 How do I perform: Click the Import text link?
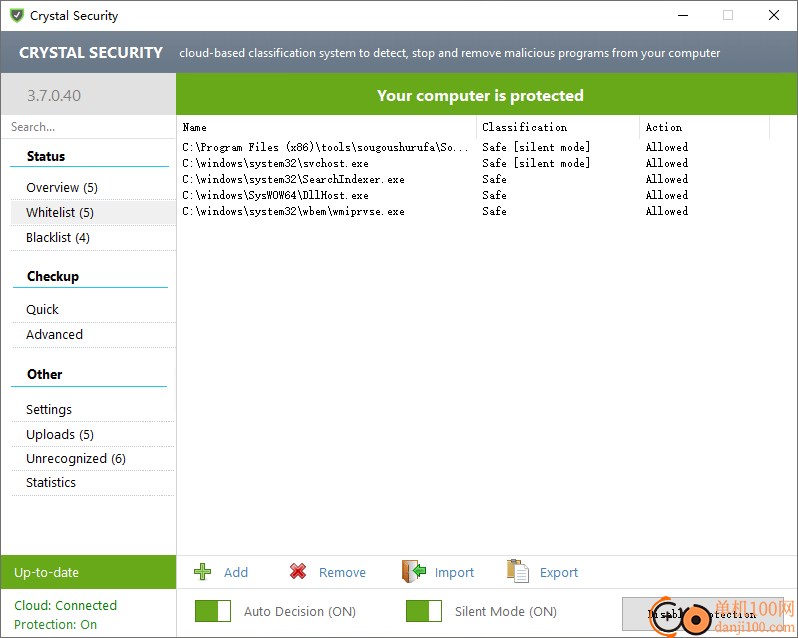tap(454, 573)
